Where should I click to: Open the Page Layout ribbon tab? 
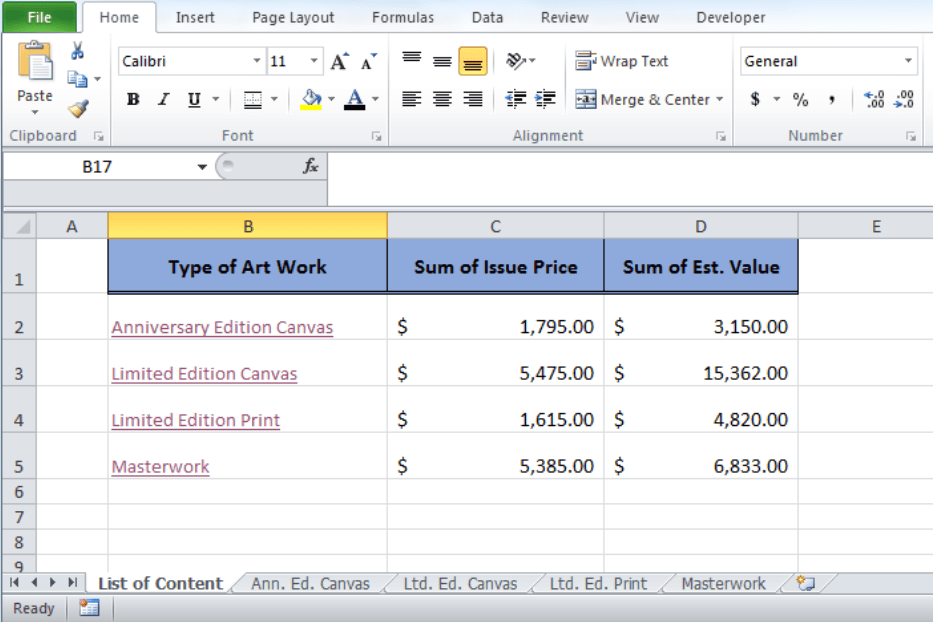293,18
